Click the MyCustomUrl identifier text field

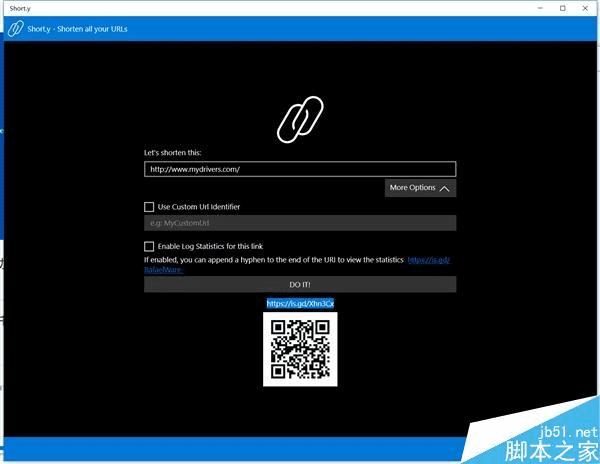[x=300, y=223]
